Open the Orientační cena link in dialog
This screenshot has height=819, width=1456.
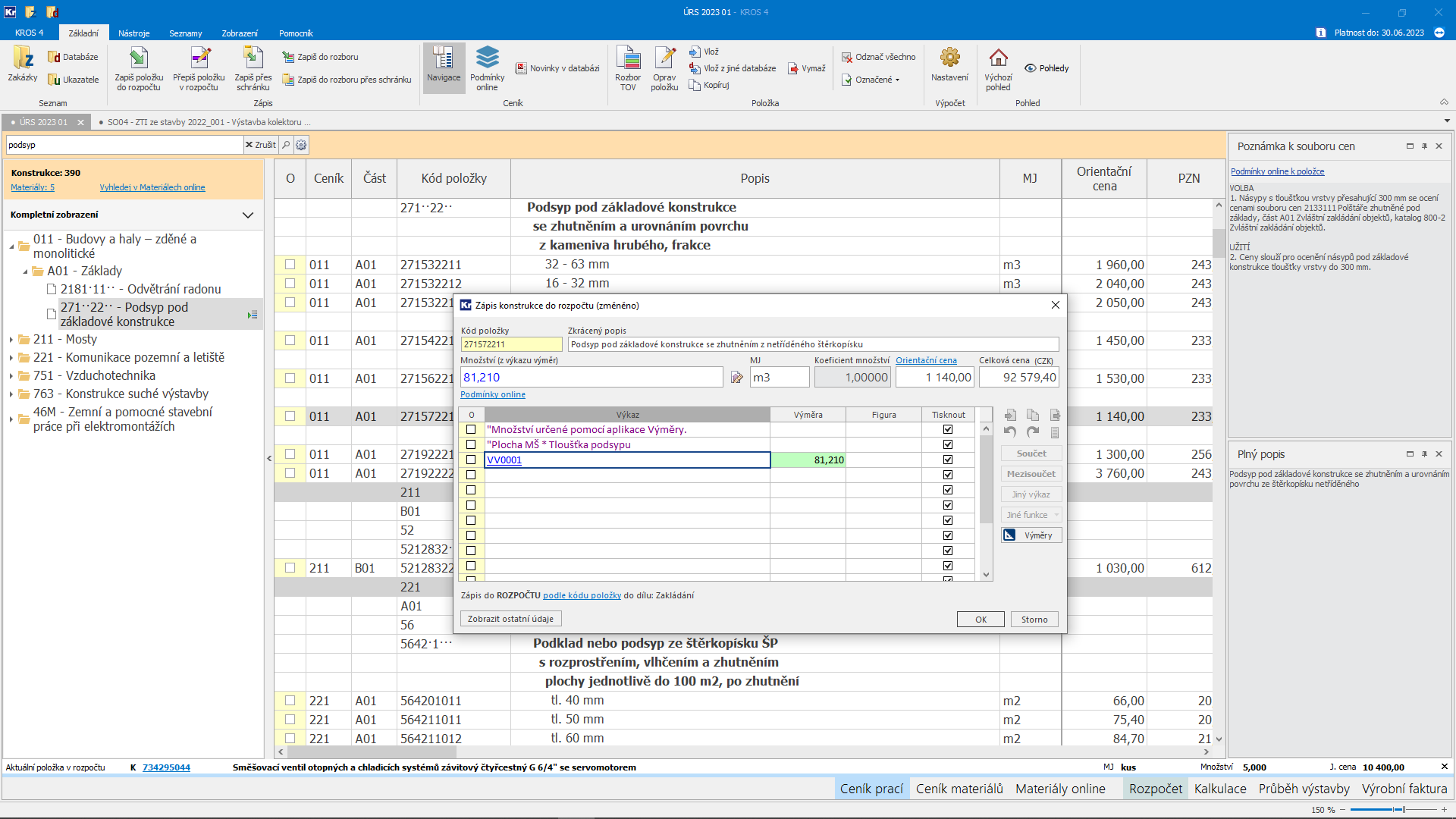[x=926, y=361]
